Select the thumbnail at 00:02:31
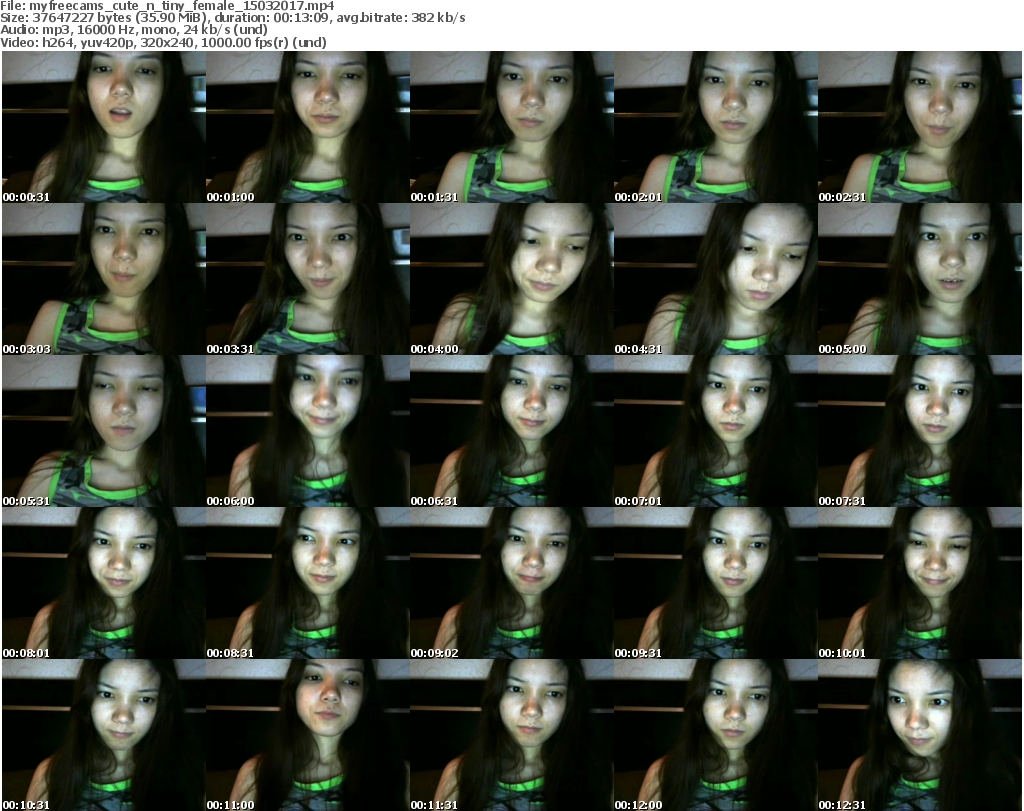This screenshot has height=811, width=1024. pos(920,127)
